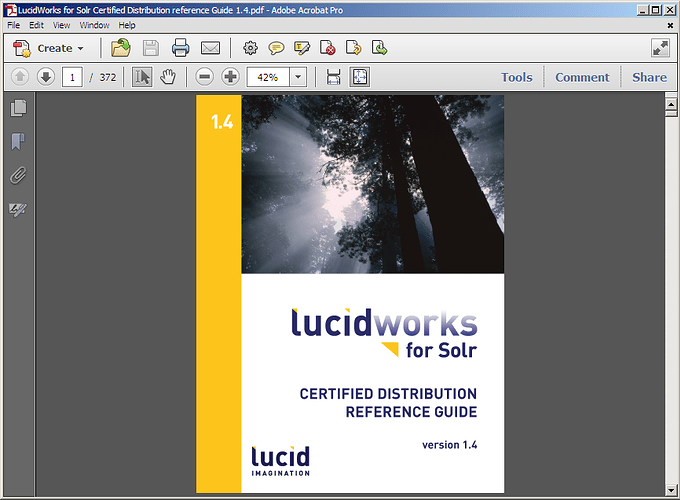This screenshot has width=680, height=500.
Task: Click 'version 1.4' text on page
Action: pyautogui.click(x=450, y=445)
